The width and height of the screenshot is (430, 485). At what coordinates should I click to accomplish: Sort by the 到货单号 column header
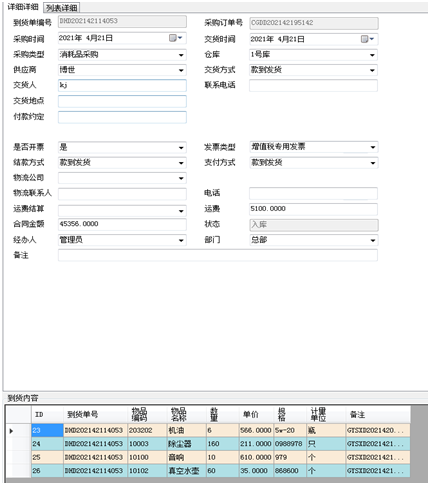95,415
